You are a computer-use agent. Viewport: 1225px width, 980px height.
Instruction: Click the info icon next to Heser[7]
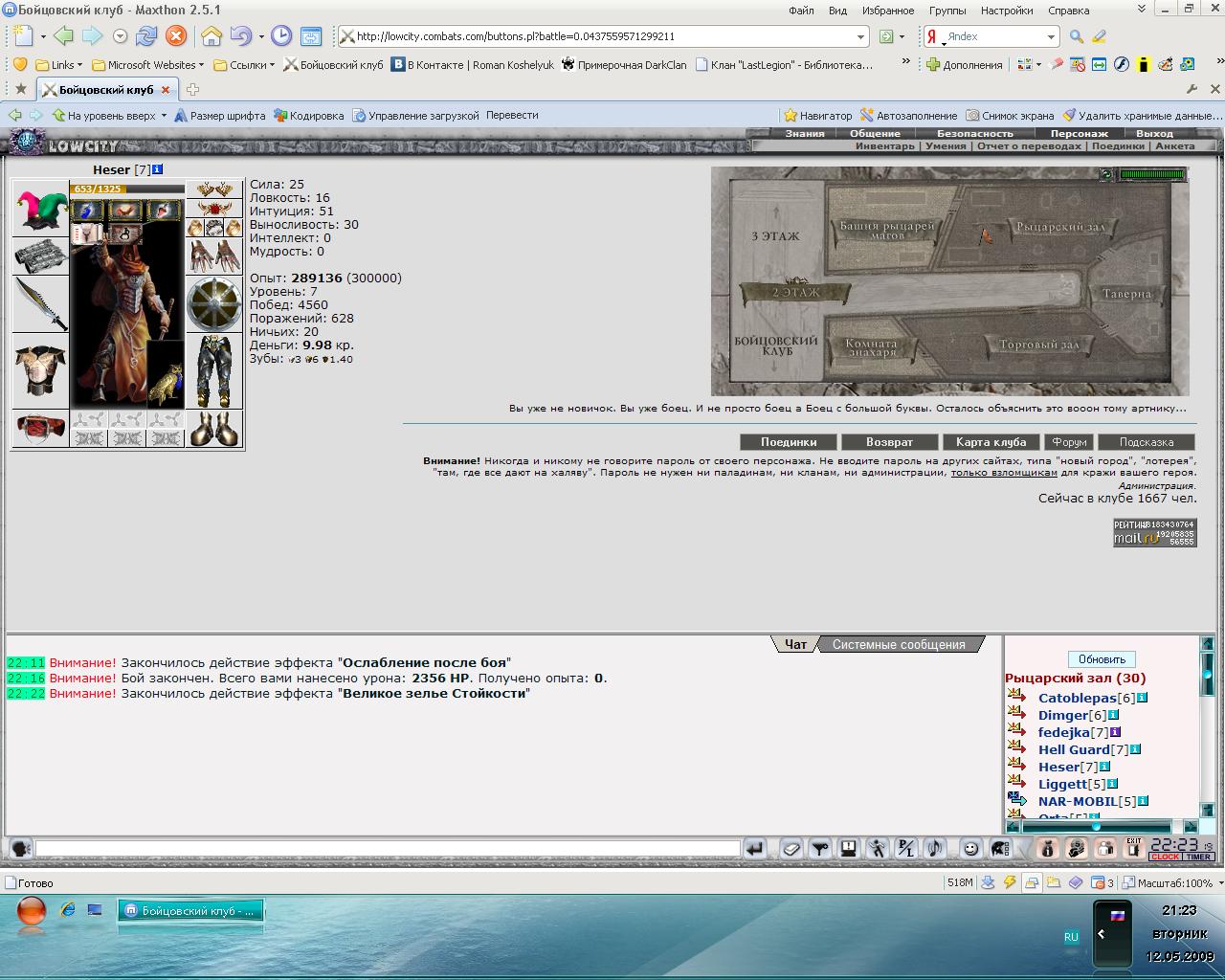[x=1104, y=767]
